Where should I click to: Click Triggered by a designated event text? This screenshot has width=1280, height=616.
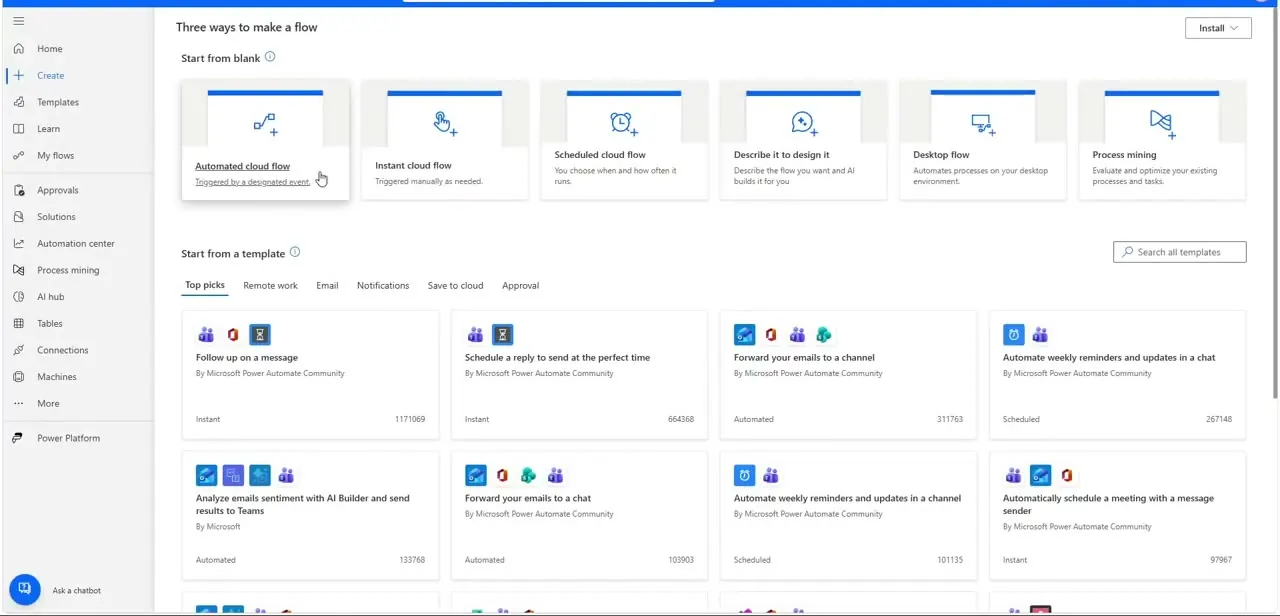(x=252, y=182)
